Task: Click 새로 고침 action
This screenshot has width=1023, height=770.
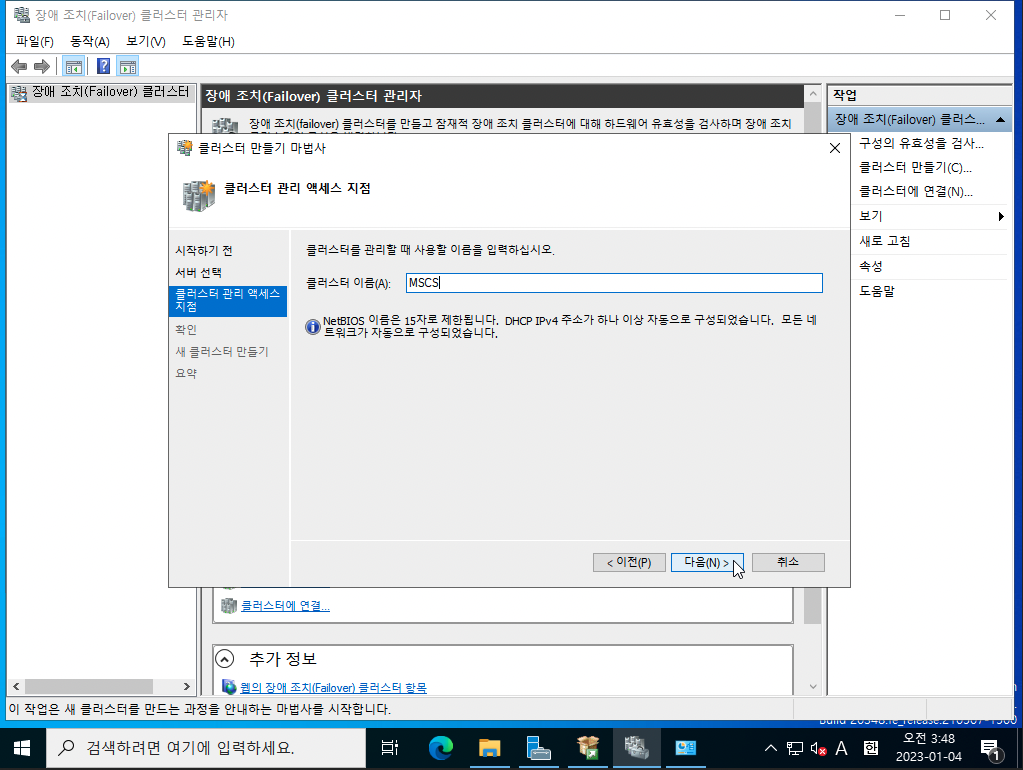Action: click(x=885, y=241)
